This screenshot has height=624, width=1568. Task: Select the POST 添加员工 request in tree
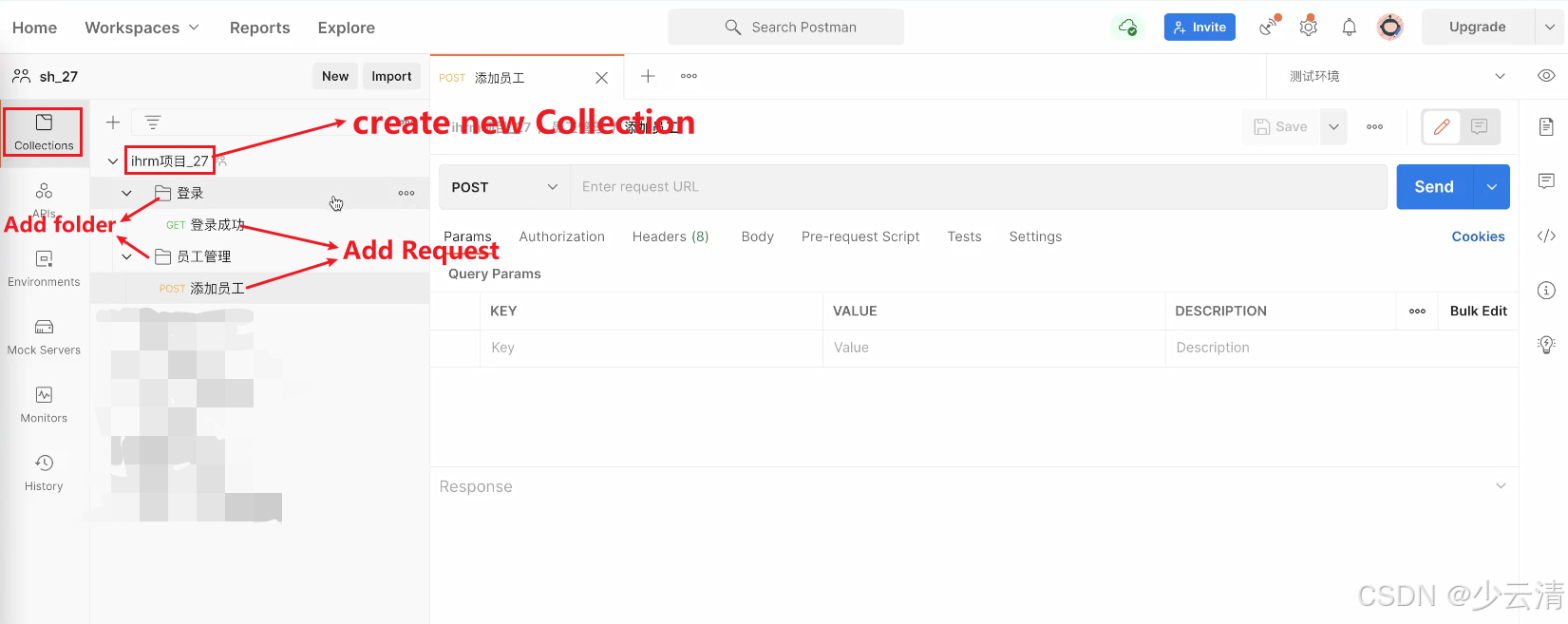click(201, 288)
